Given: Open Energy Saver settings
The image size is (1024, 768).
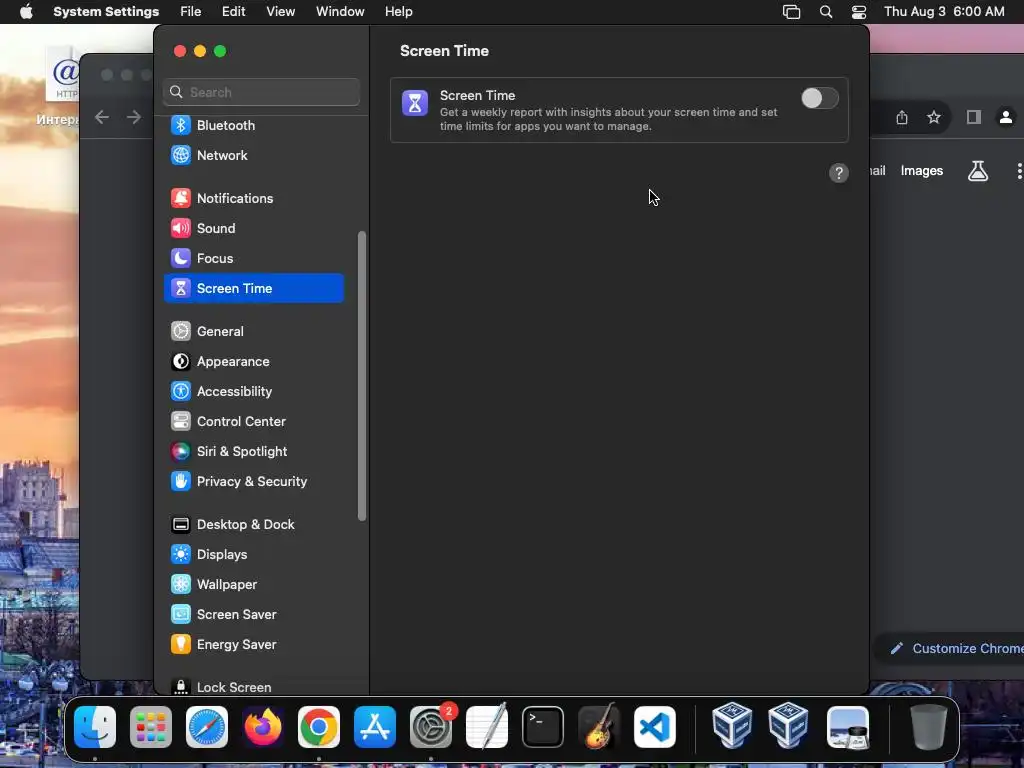Looking at the screenshot, I should pos(254,645).
